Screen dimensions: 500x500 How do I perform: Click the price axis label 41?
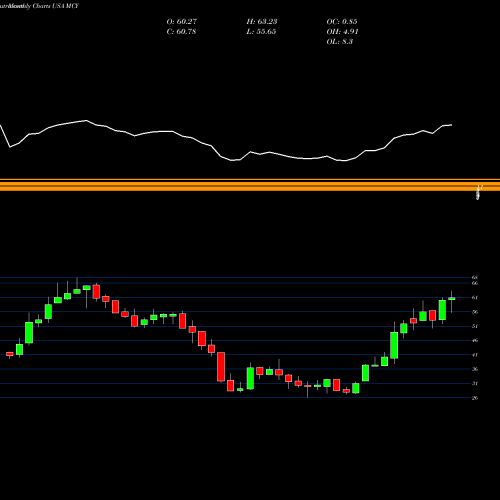[475, 355]
